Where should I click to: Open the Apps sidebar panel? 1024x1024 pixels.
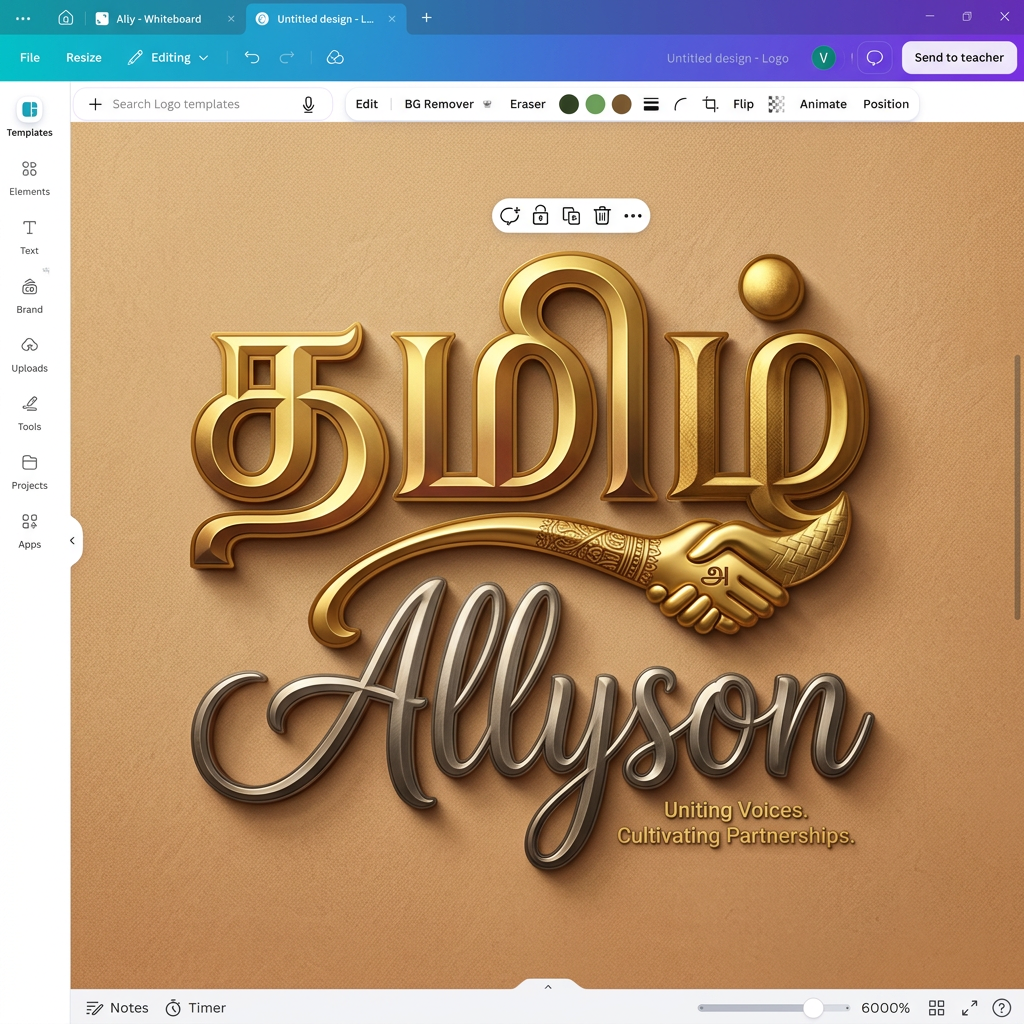[29, 531]
